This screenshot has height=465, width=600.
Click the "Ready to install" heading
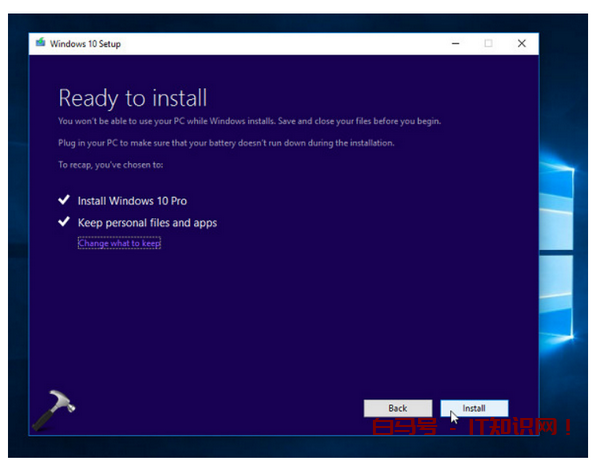[132, 98]
